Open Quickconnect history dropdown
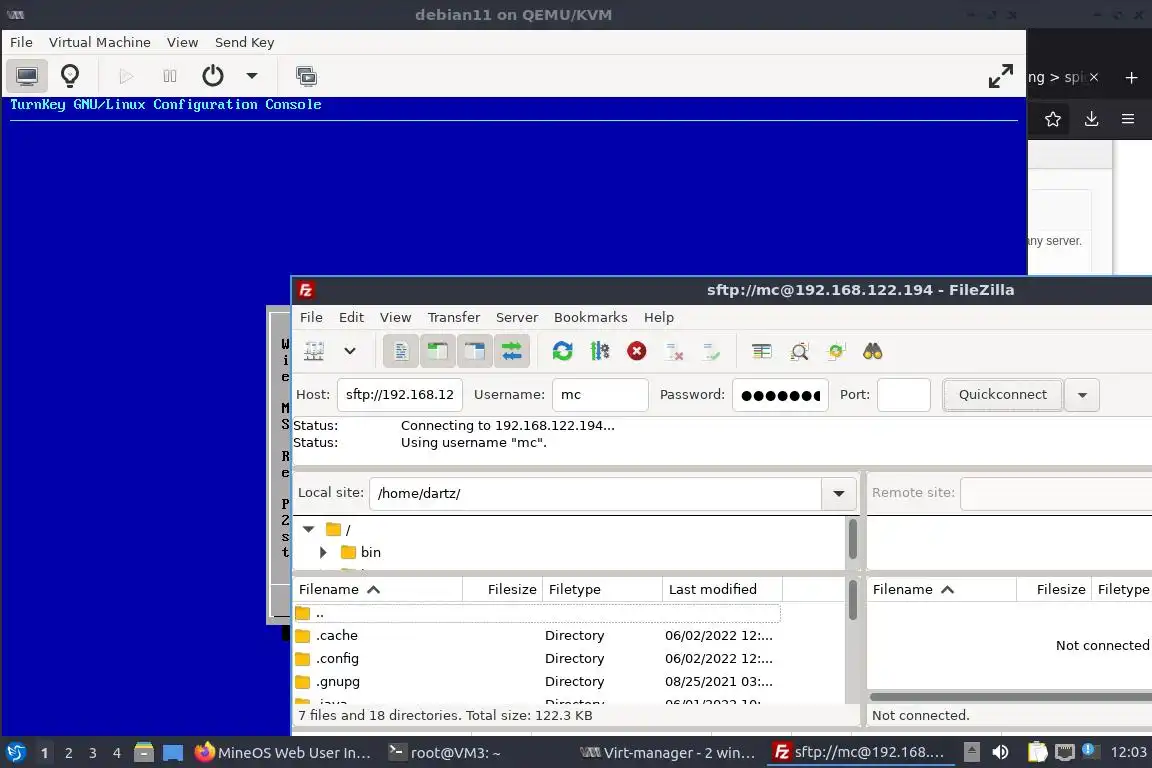The height and width of the screenshot is (768, 1152). pos(1082,395)
